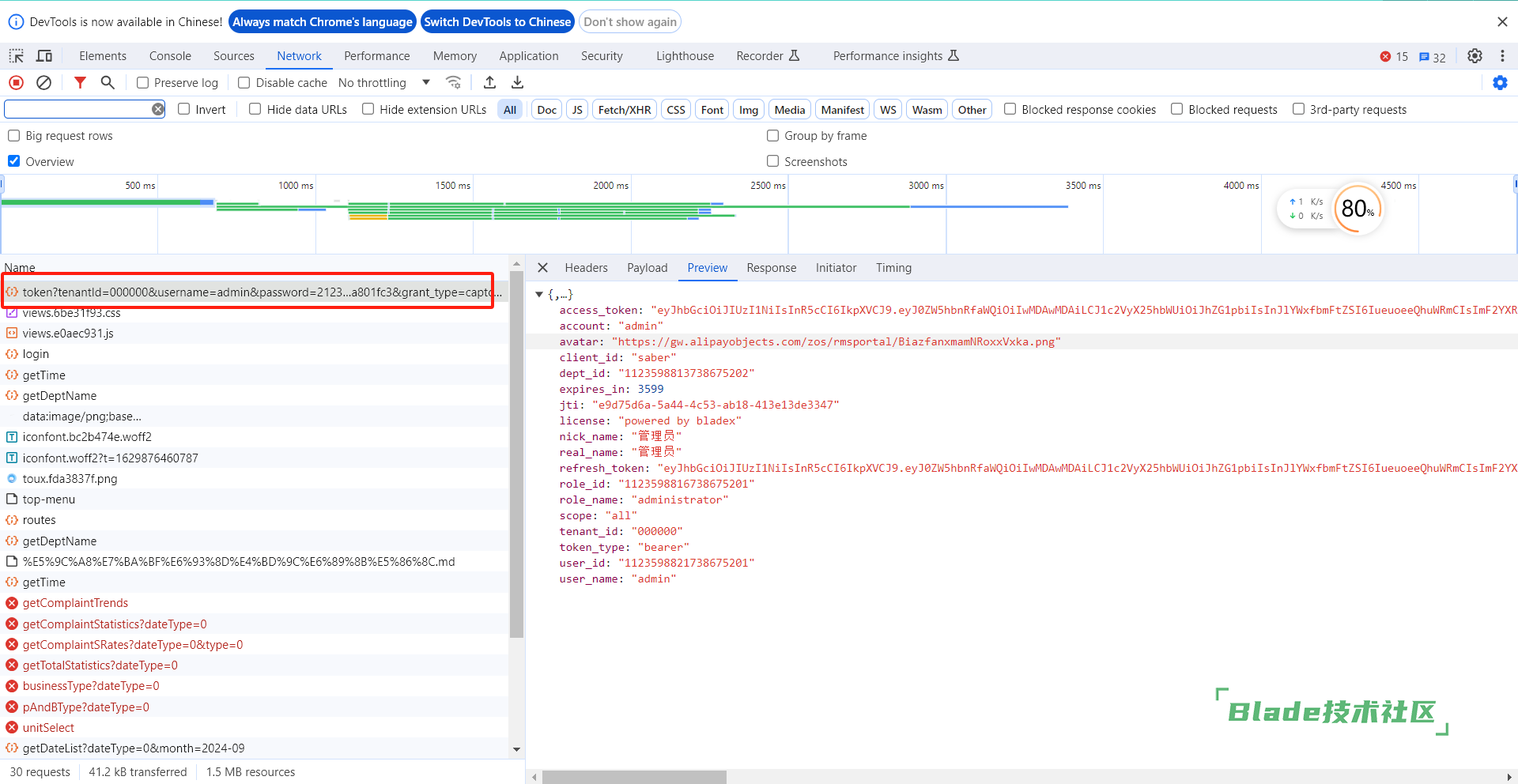
Task: Clear the filter text box
Action: [x=158, y=109]
